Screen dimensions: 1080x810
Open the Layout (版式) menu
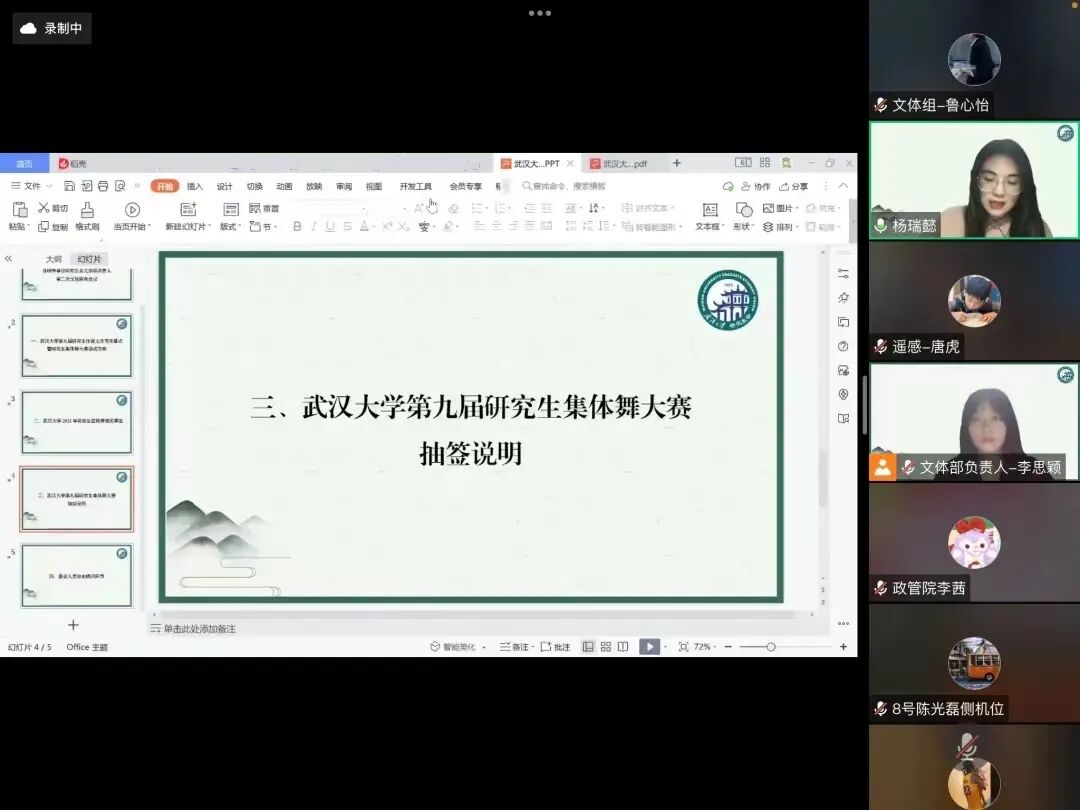tap(231, 216)
